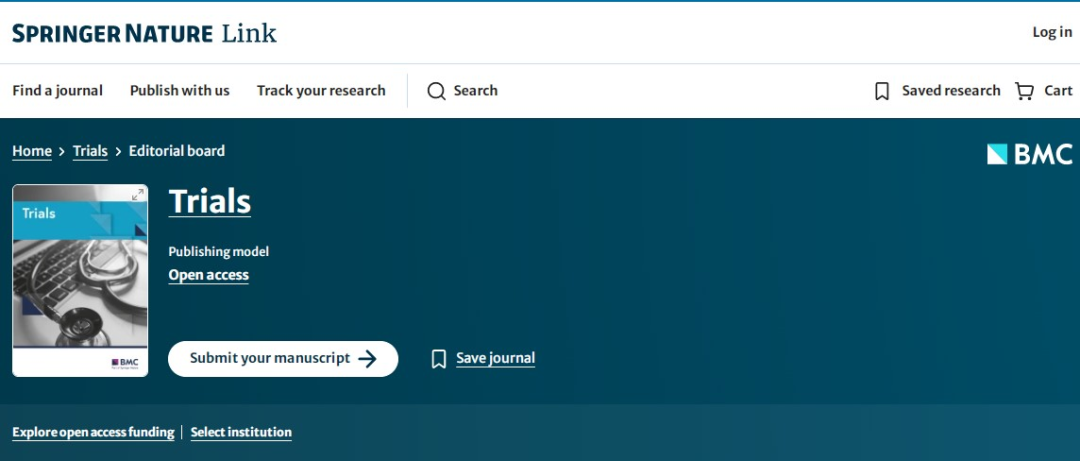
Task: Click the shopping cart icon
Action: click(1024, 91)
